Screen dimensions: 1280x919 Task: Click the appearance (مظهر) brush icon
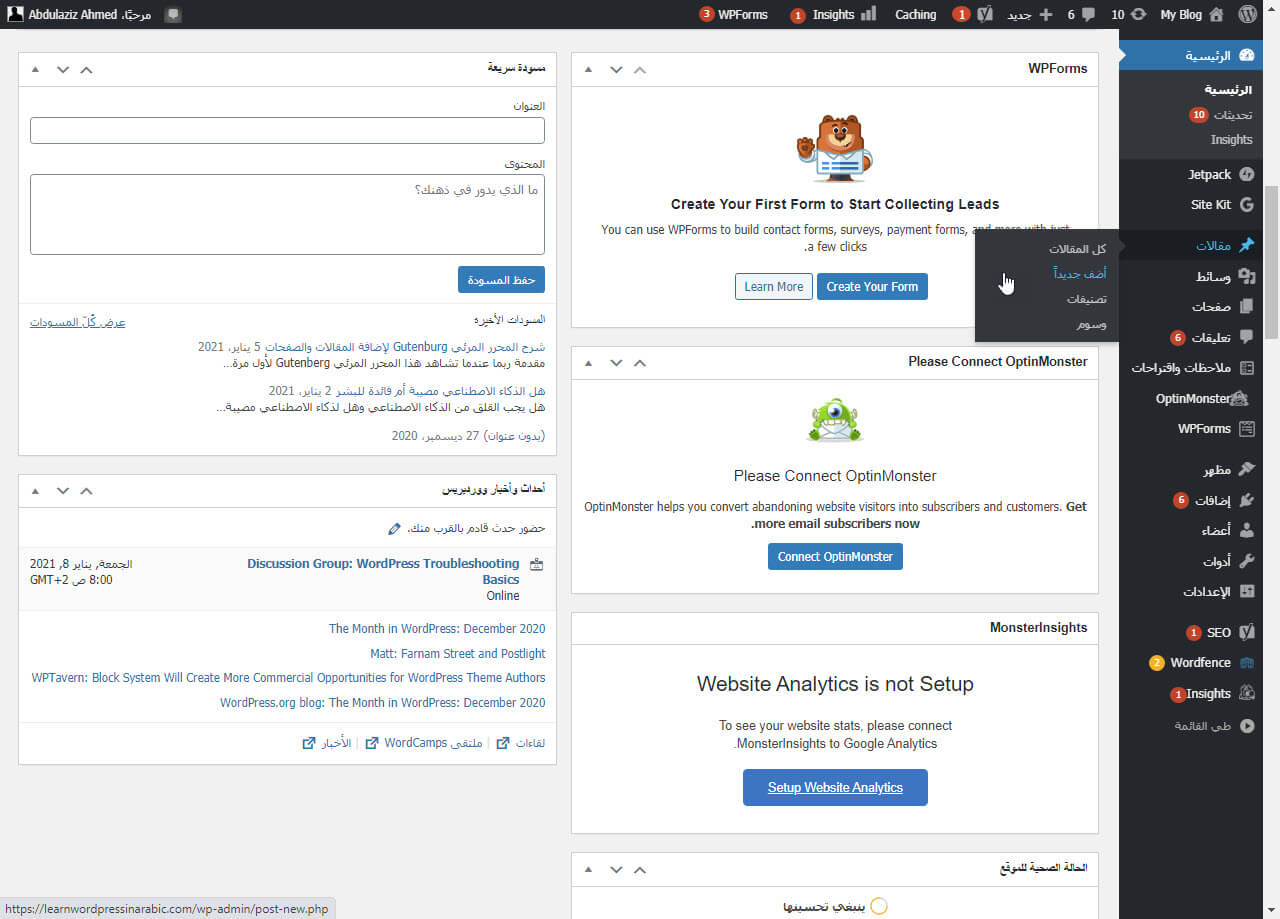pyautogui.click(x=1246, y=469)
